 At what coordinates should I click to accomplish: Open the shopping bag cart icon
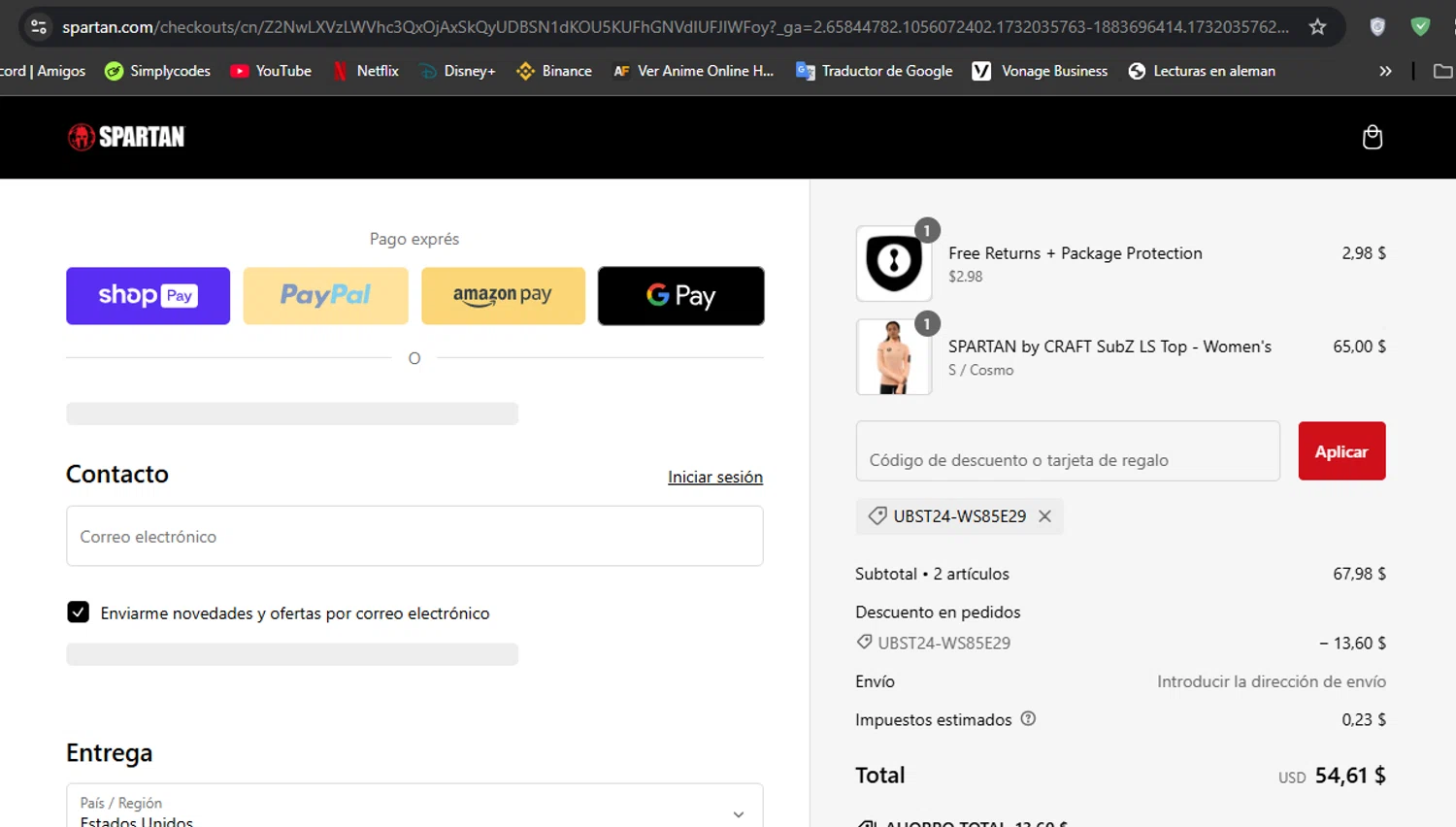click(1372, 137)
